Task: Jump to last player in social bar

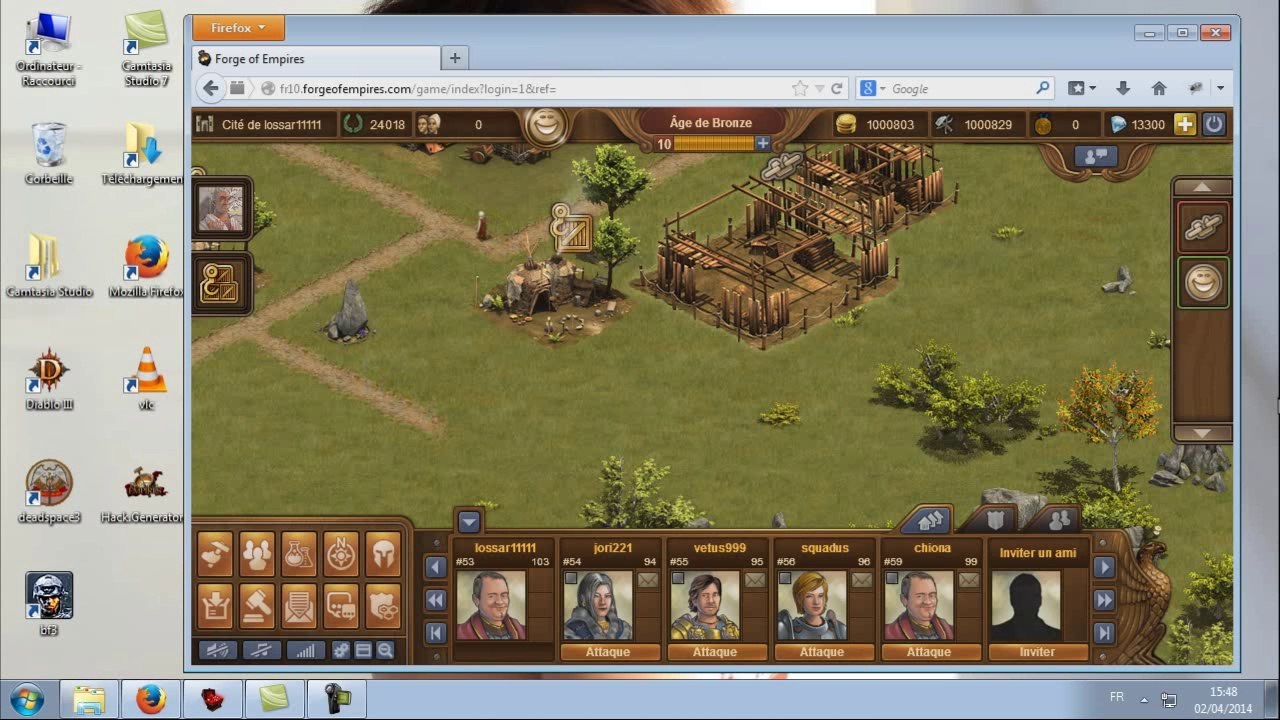Action: click(x=1104, y=632)
